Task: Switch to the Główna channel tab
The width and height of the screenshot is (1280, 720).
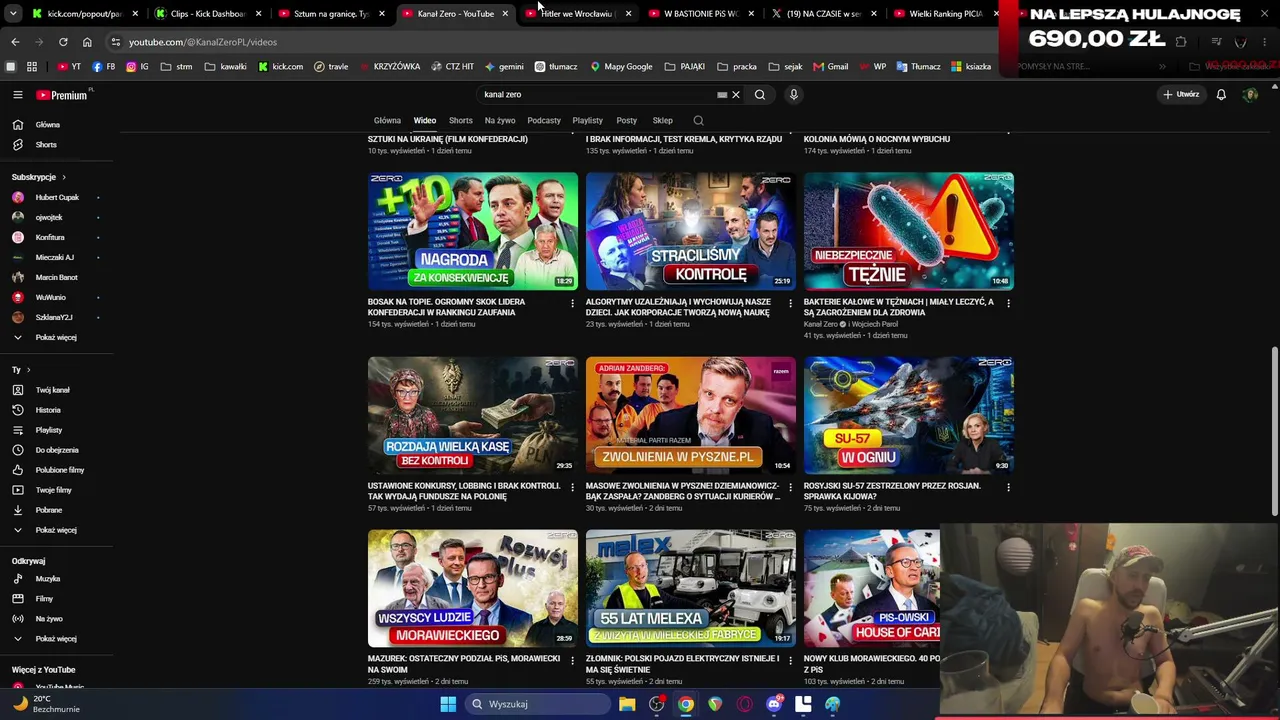Action: 387,121
